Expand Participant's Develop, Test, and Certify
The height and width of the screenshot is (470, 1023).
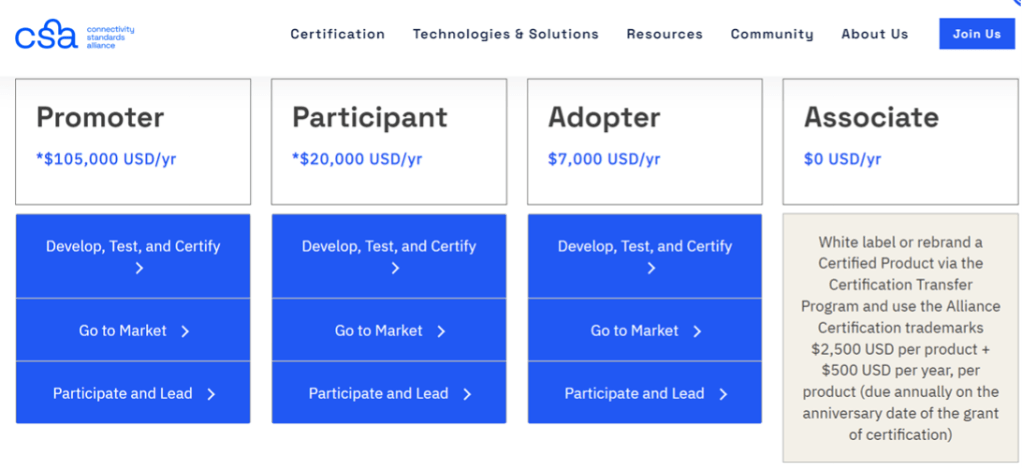[x=389, y=256]
